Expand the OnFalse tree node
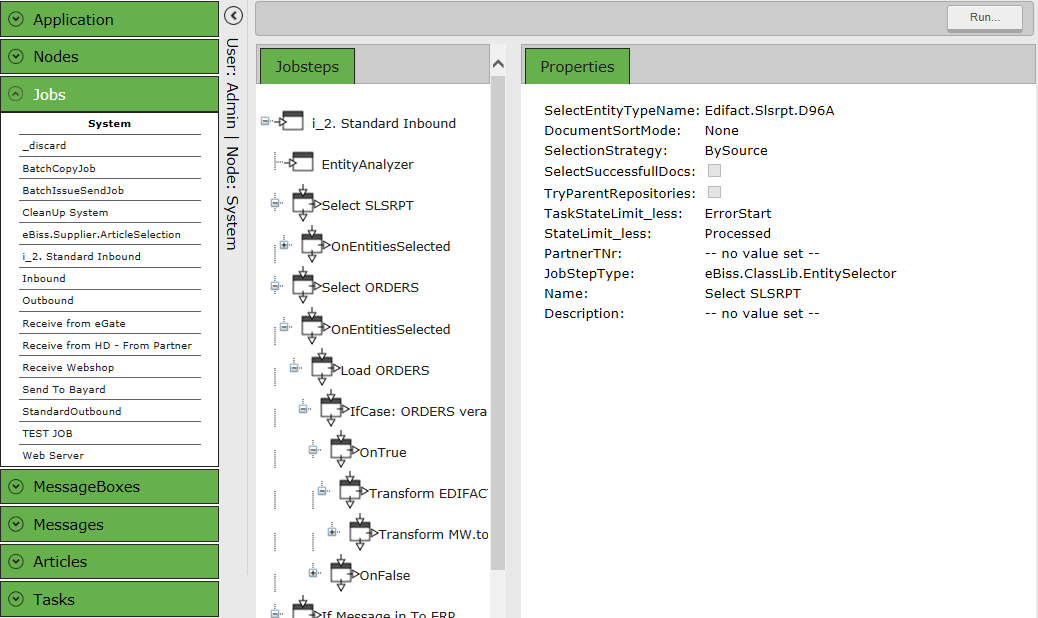This screenshot has width=1038, height=618. coord(313,573)
